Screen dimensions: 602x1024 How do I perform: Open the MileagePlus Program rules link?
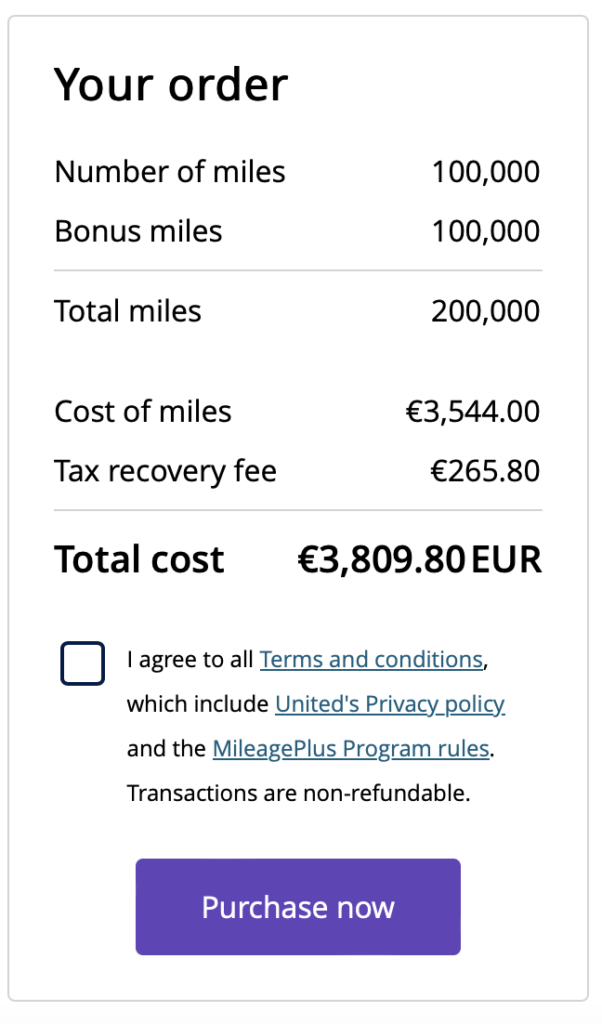[351, 749]
